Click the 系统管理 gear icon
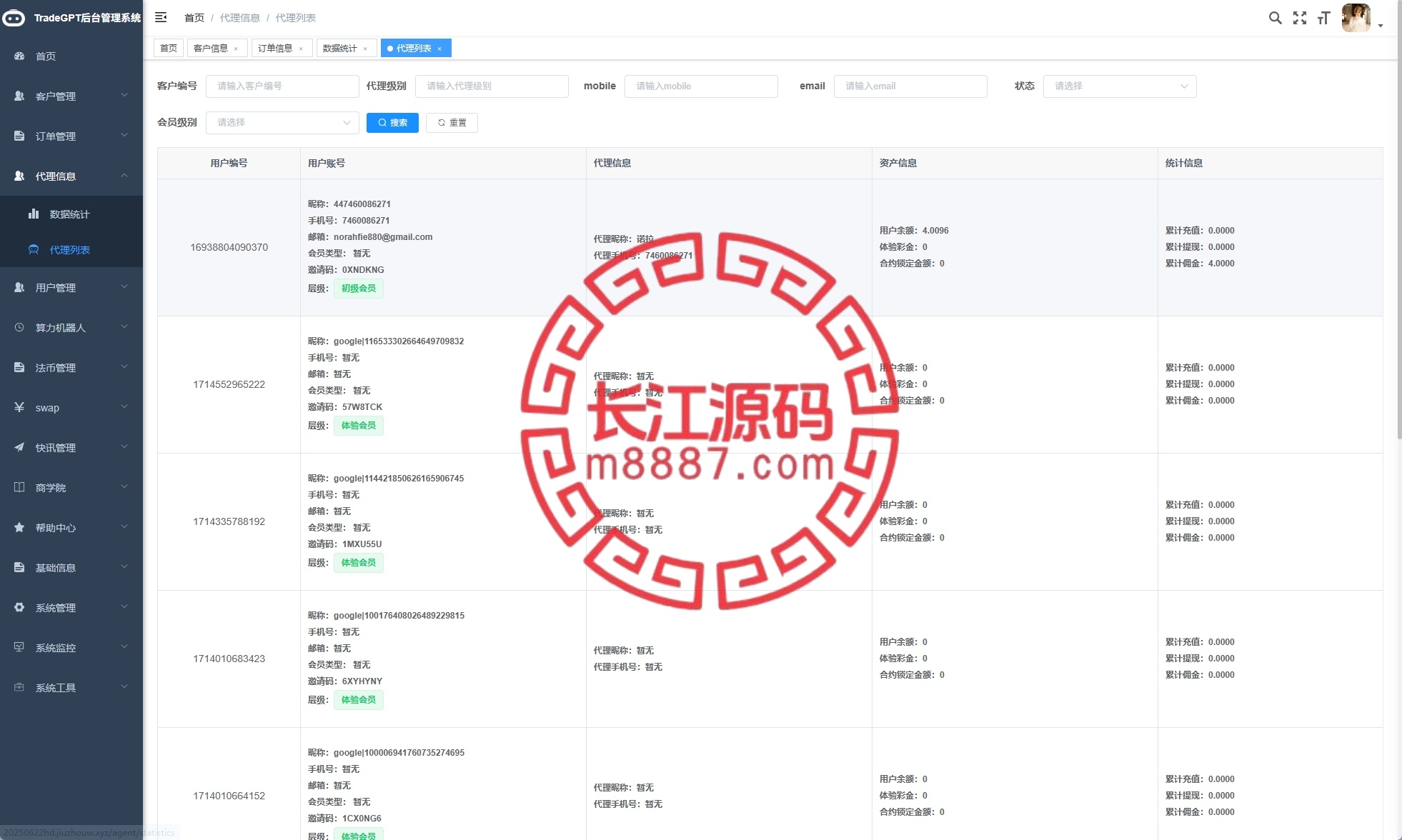Image resolution: width=1402 pixels, height=840 pixels. pos(19,607)
